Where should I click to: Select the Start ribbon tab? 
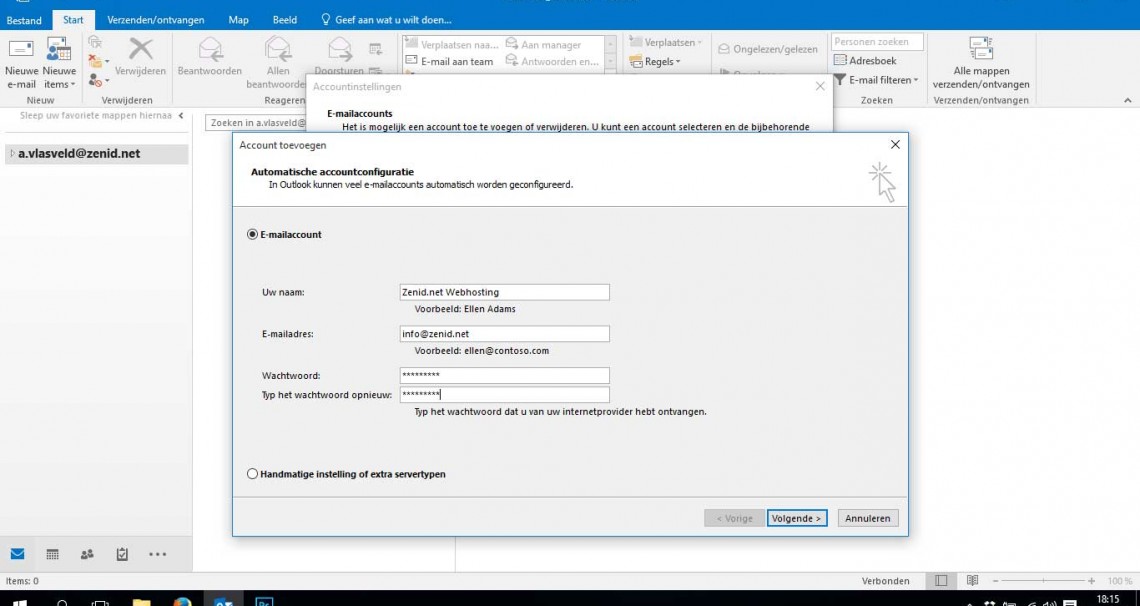pos(73,20)
